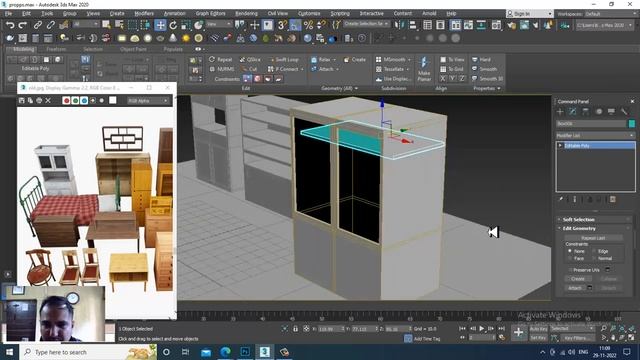
Task: Redo the undone action
Action: point(23,25)
